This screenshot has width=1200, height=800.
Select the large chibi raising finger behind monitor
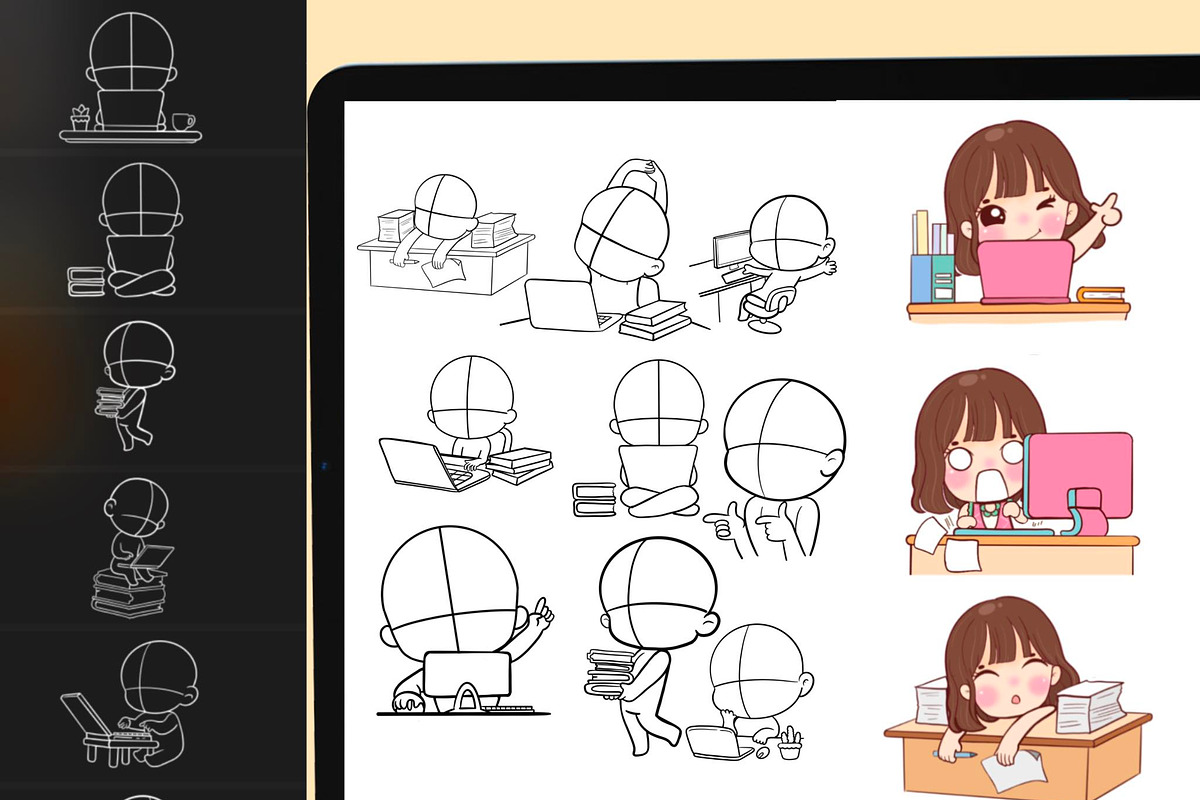(460, 620)
